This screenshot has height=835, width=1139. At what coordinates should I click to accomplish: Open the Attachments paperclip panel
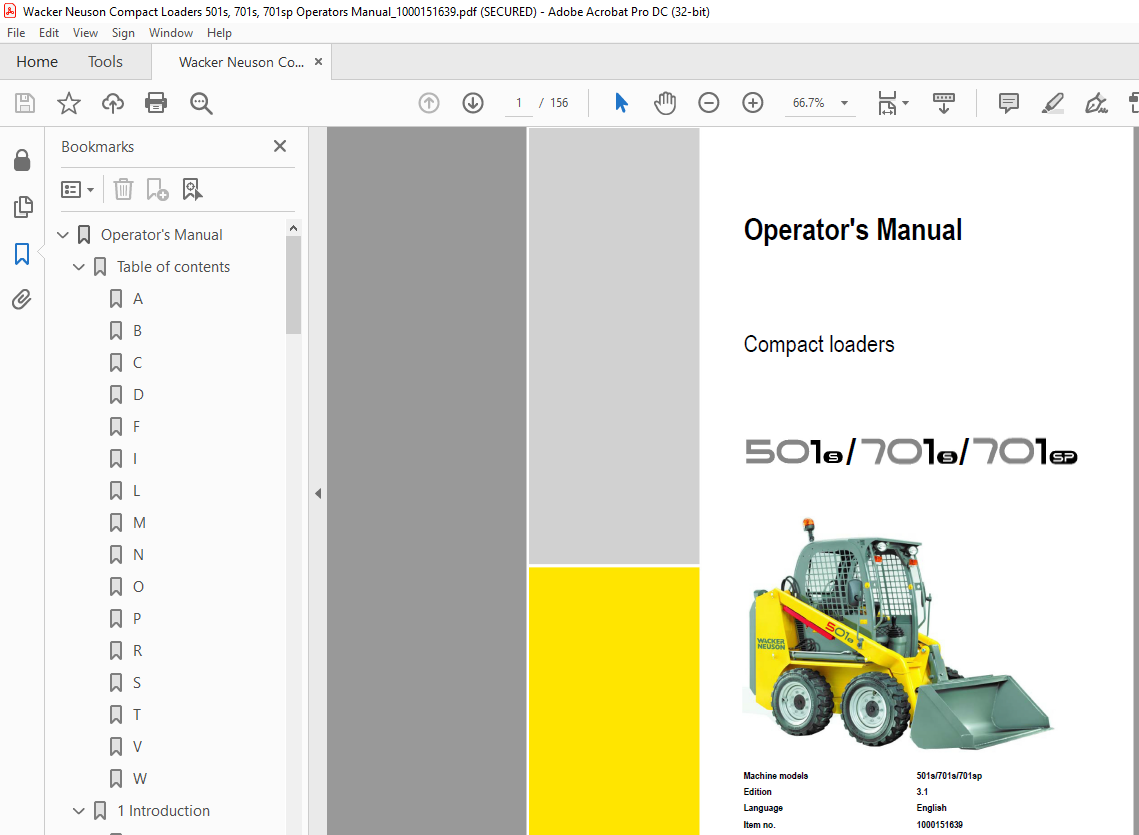pyautogui.click(x=23, y=299)
